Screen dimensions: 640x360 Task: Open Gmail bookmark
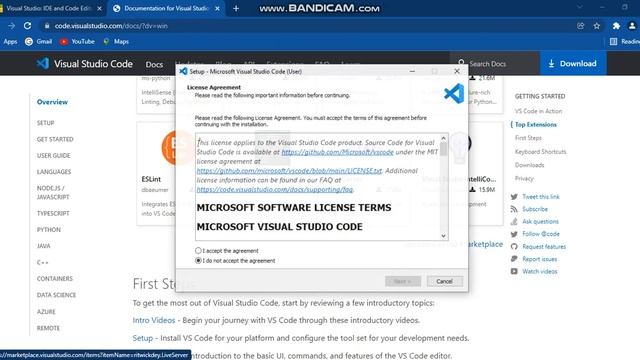[x=38, y=41]
